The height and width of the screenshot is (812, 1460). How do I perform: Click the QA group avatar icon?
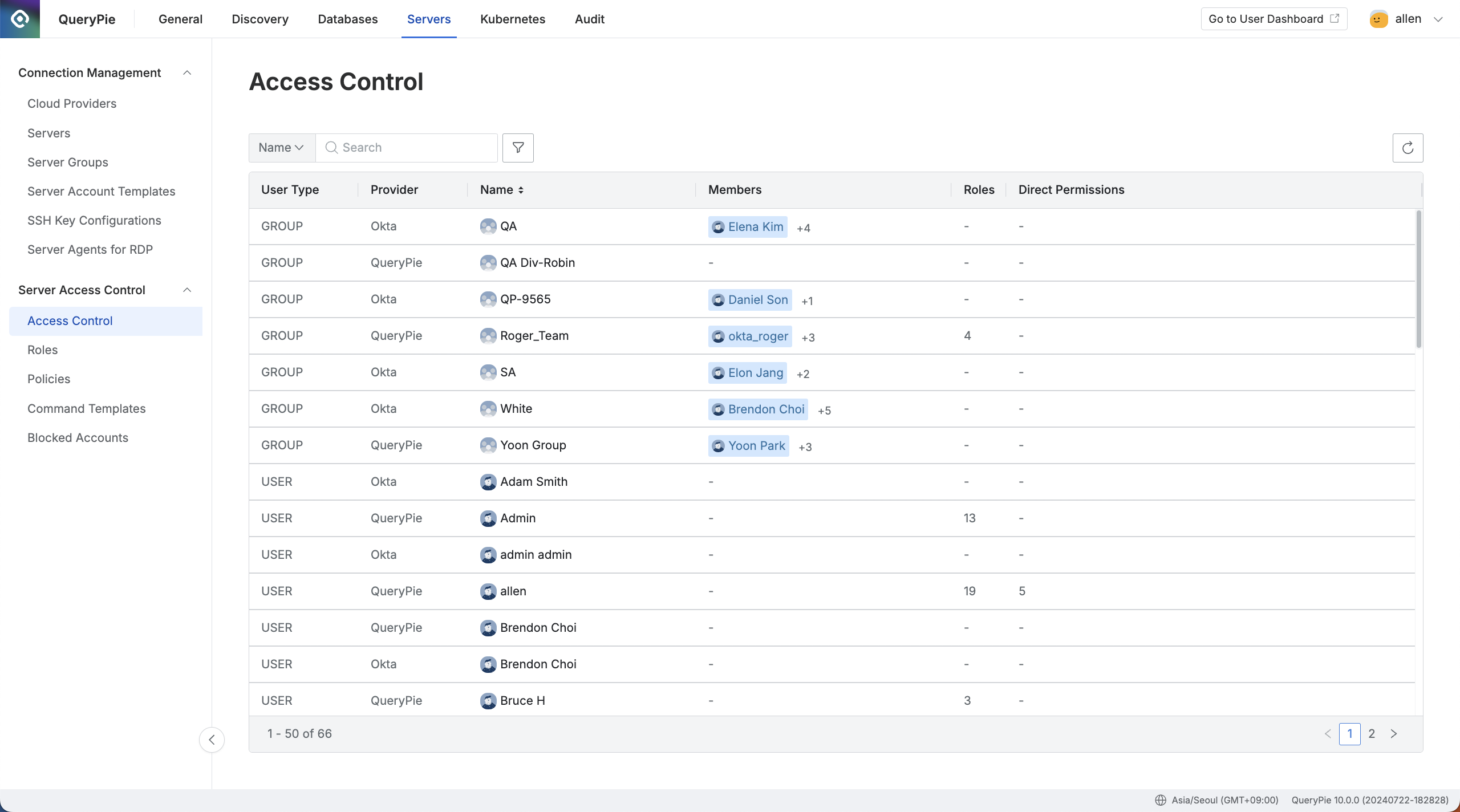[x=488, y=226]
